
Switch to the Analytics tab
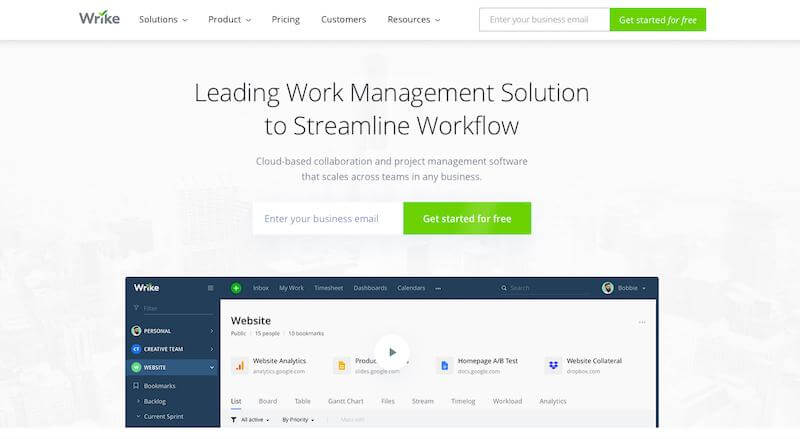click(x=553, y=401)
